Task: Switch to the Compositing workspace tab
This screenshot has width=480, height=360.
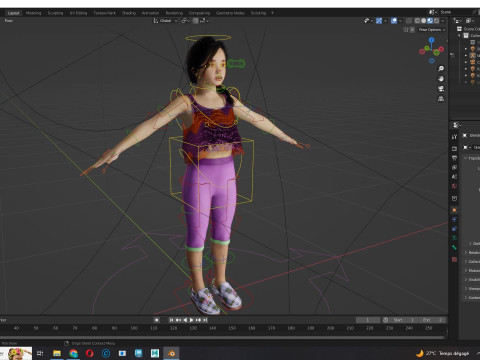Action: tap(199, 13)
